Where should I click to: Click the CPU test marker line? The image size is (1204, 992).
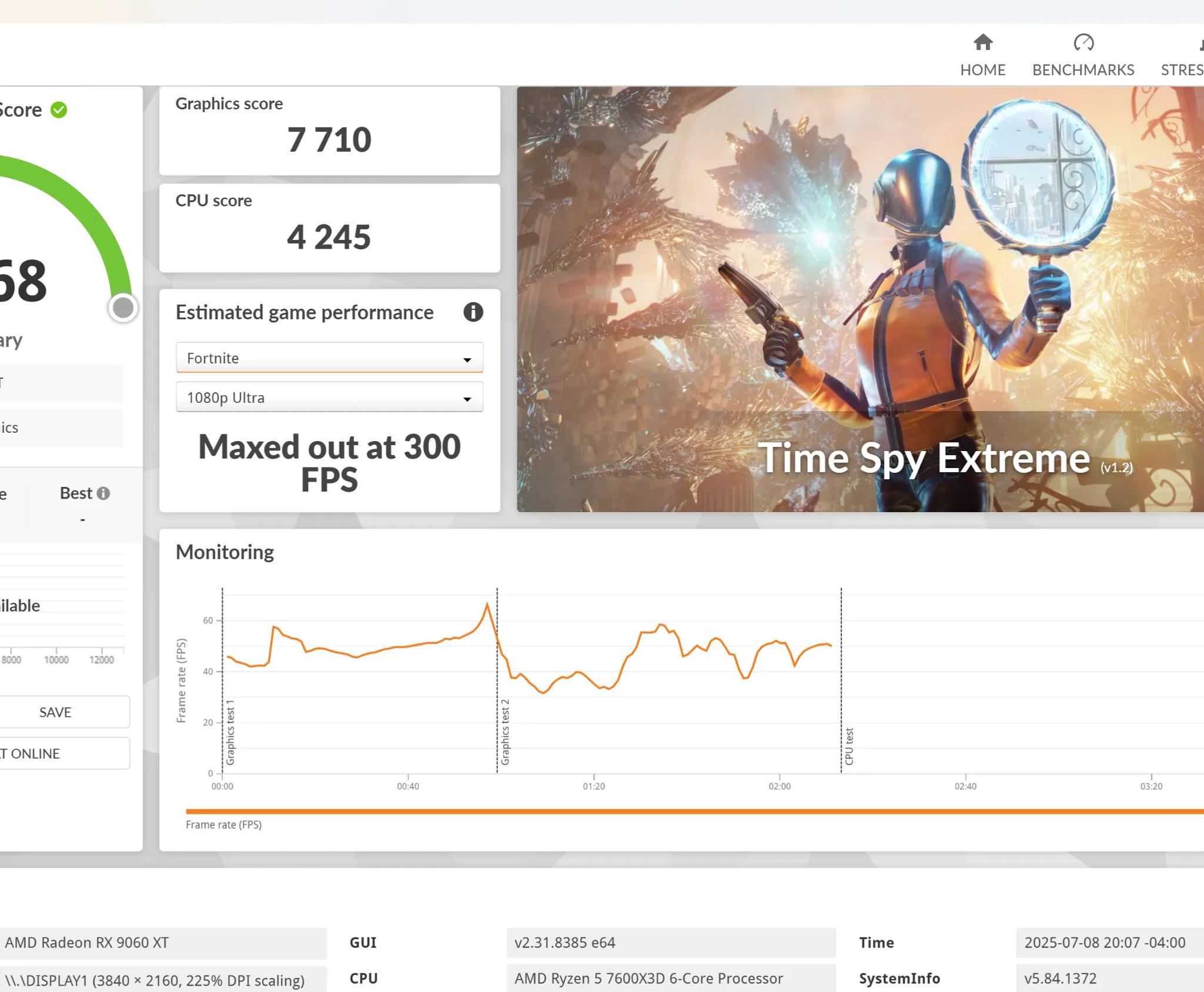pos(841,680)
